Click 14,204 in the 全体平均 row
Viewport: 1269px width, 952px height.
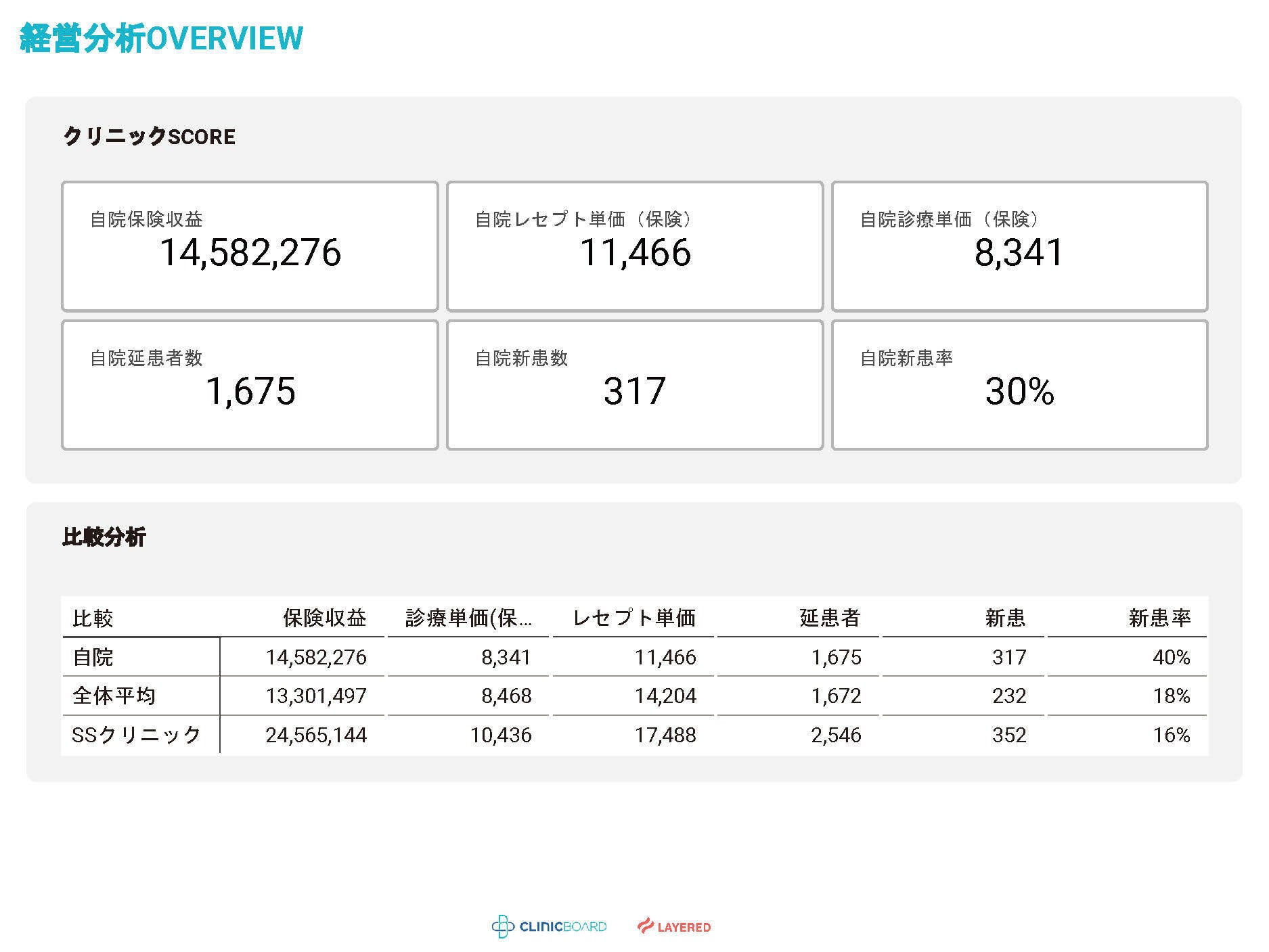coord(665,696)
